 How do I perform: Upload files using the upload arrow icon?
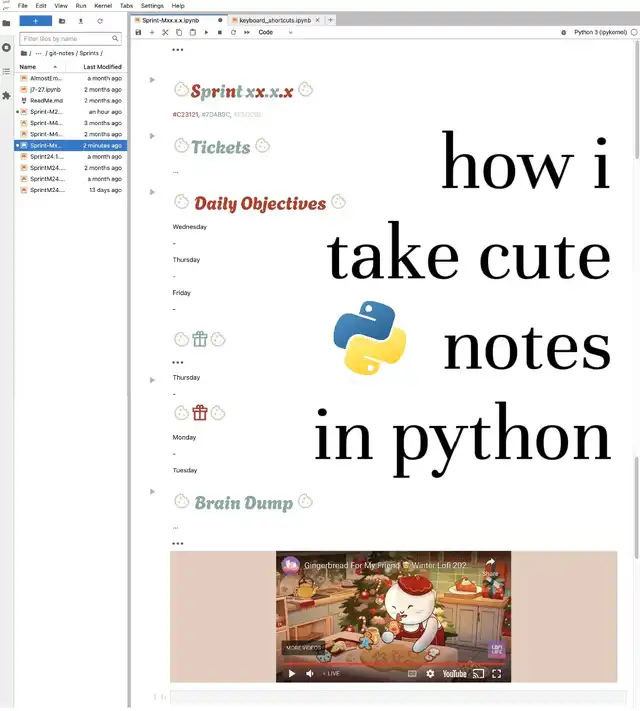(x=81, y=20)
